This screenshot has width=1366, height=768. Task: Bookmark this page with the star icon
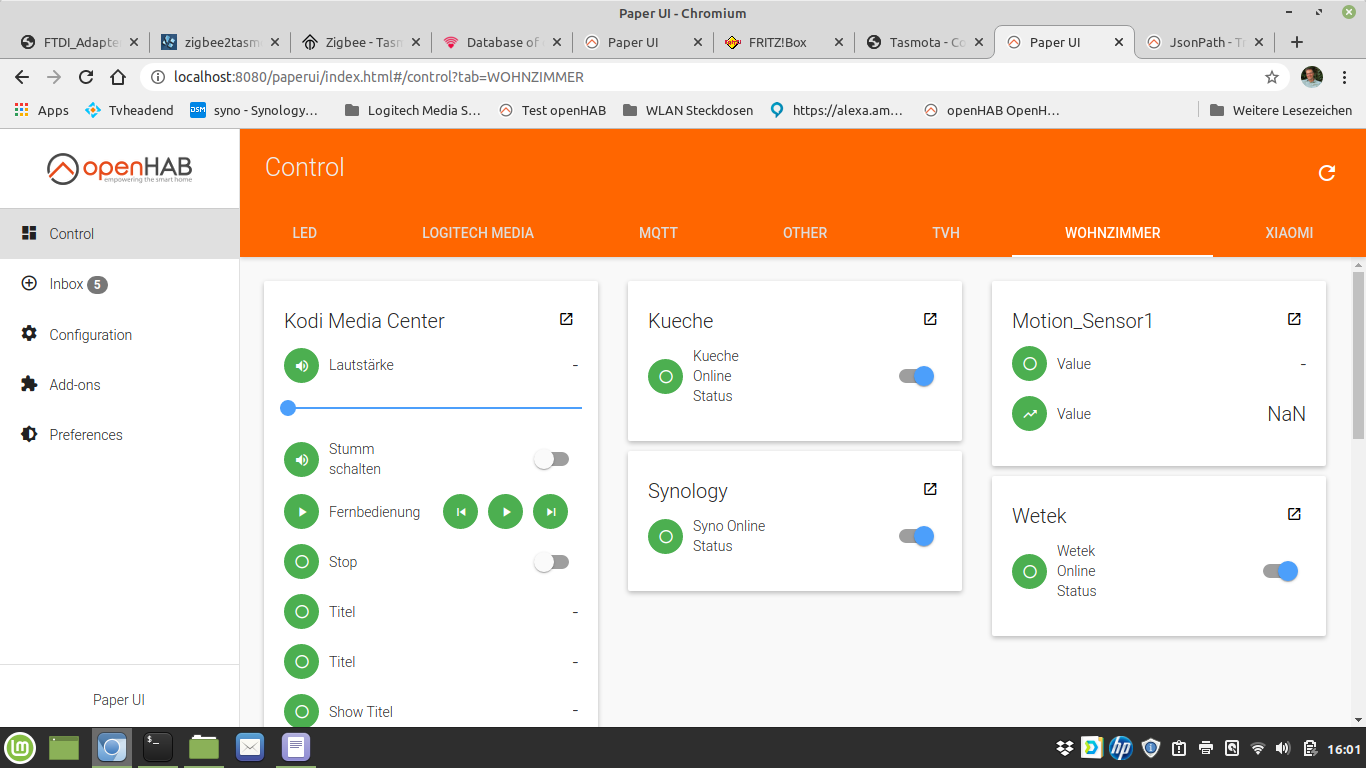pyautogui.click(x=1272, y=77)
